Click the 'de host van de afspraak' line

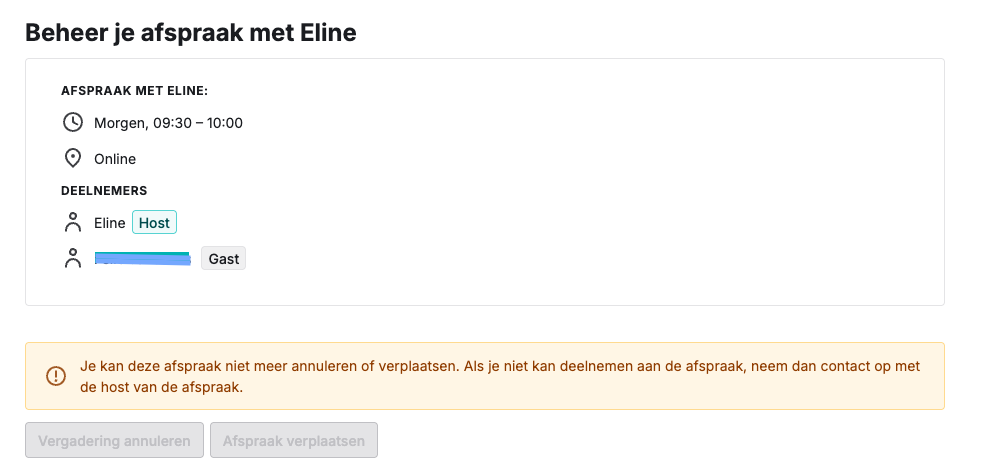tap(161, 387)
